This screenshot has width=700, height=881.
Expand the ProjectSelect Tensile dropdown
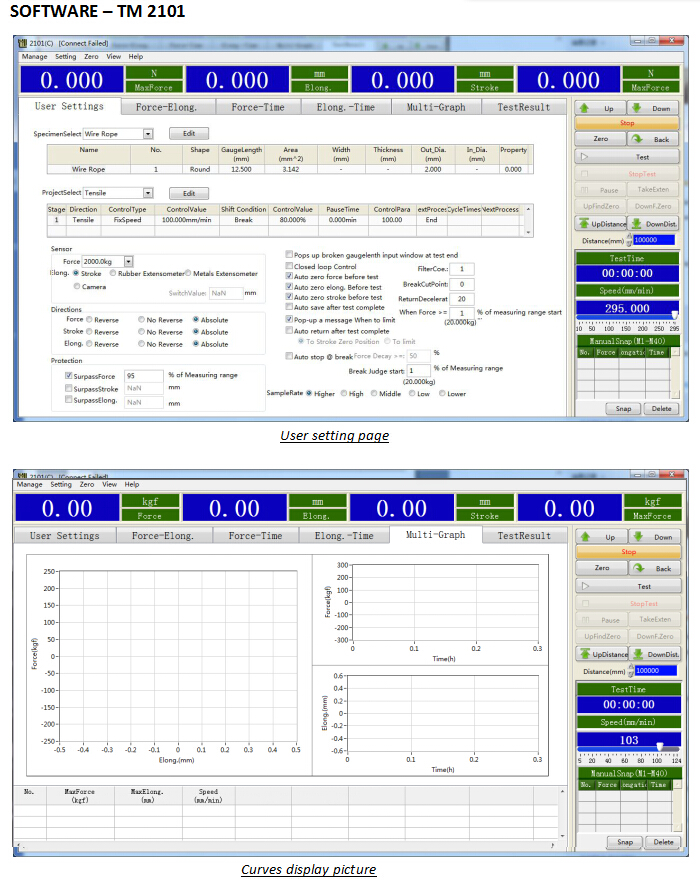click(x=147, y=193)
